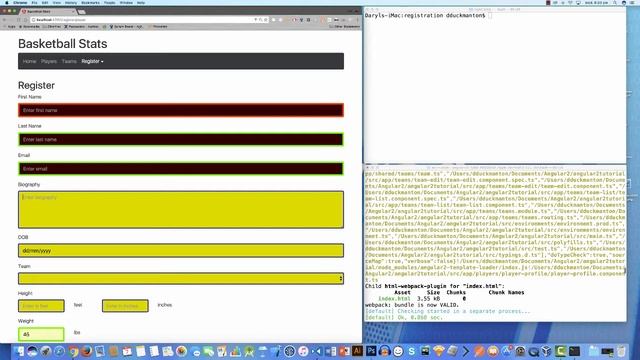This screenshot has height=360, width=640.
Task: Open Sketch from the Dock
Action: pyautogui.click(x=439, y=351)
